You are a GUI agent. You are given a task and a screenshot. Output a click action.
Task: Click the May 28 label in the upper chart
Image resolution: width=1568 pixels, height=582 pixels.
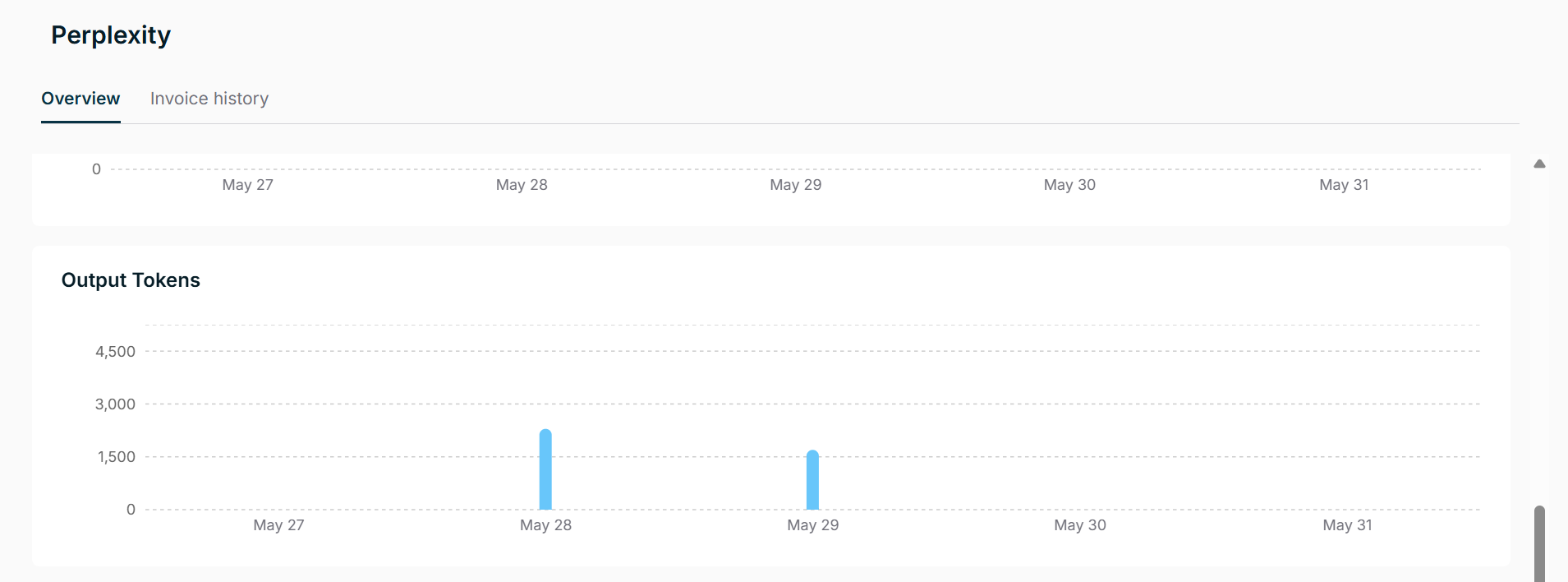(x=522, y=185)
